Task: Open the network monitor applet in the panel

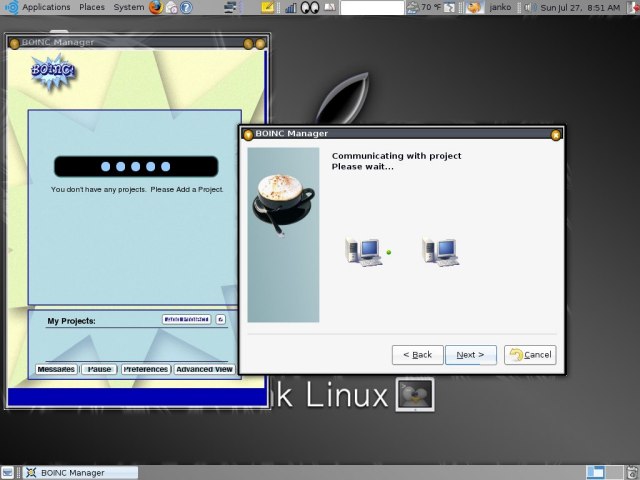Action: [x=231, y=7]
